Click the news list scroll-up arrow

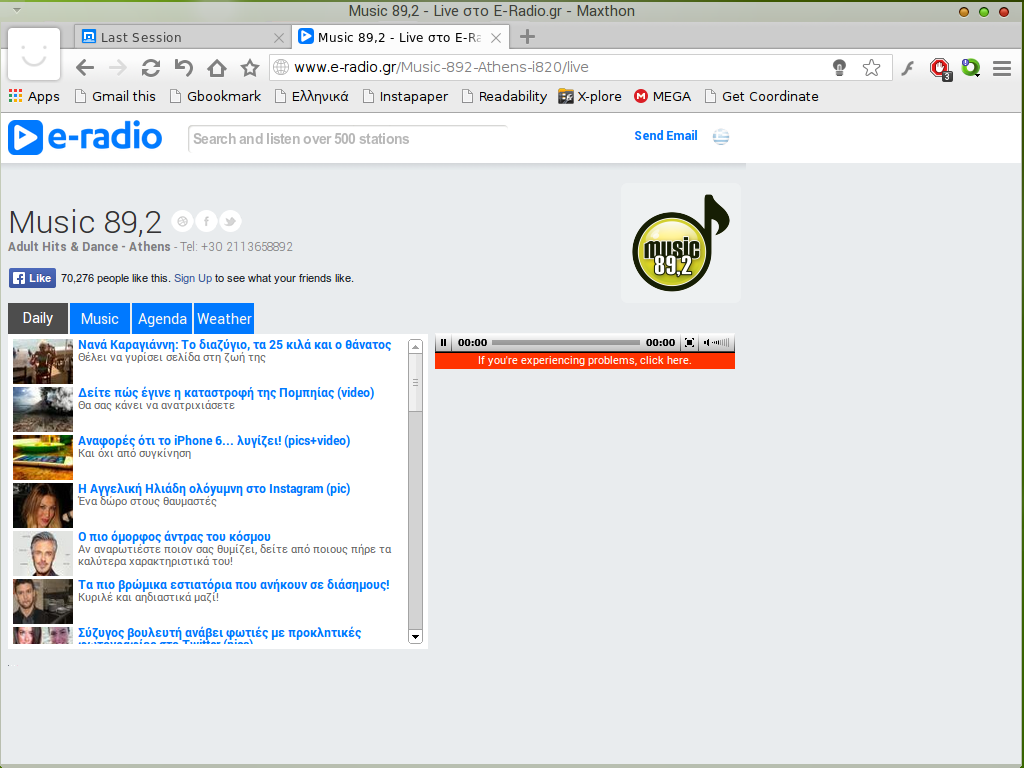click(415, 347)
